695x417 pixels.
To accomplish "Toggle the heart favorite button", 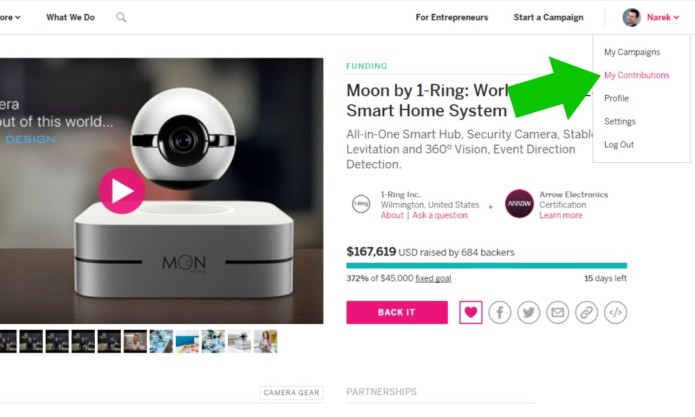I will click(x=471, y=312).
